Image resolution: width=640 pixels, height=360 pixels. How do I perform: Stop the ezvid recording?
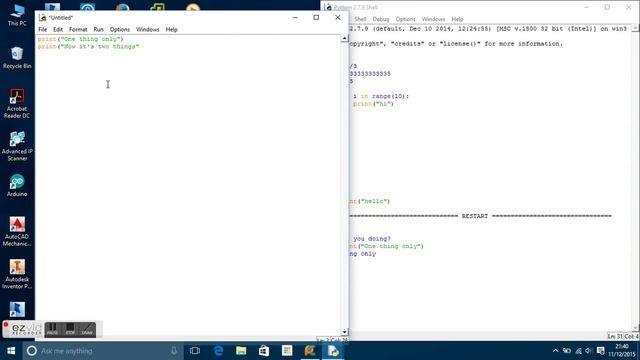click(70, 329)
